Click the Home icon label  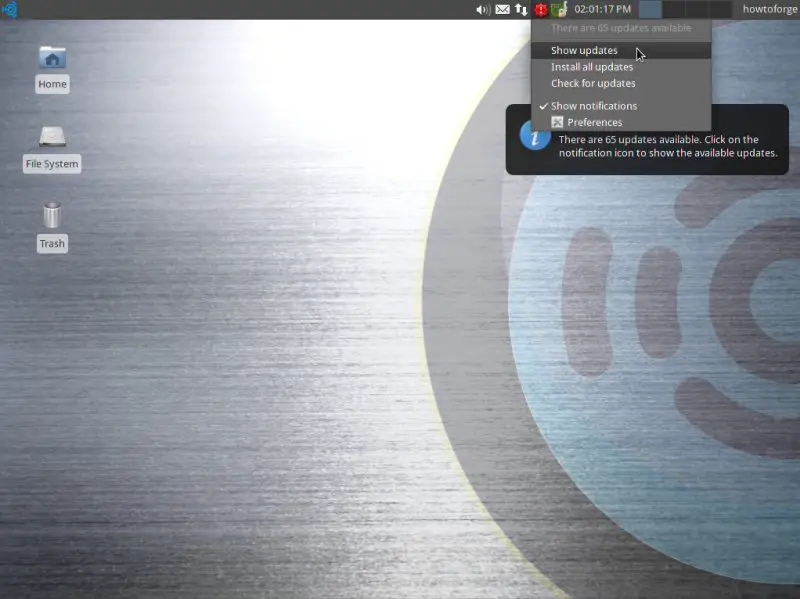(x=52, y=84)
